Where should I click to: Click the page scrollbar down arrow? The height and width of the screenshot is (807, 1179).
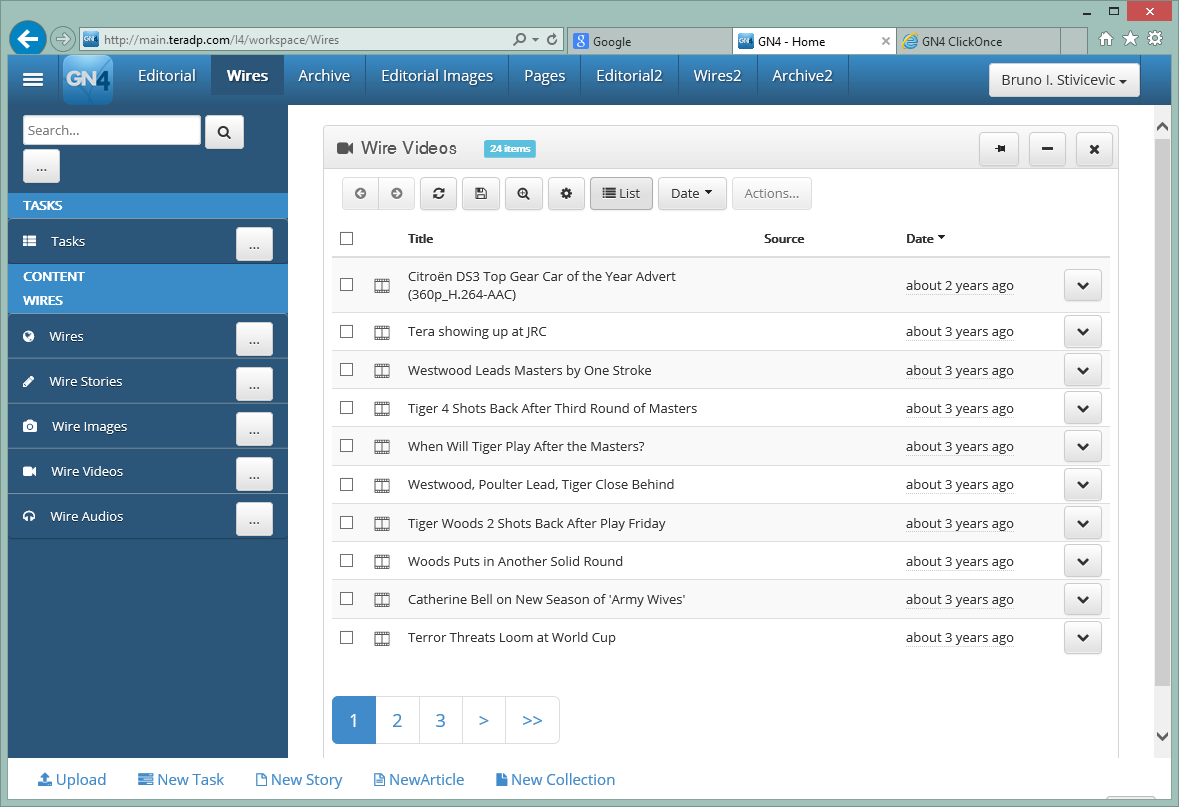click(1162, 736)
